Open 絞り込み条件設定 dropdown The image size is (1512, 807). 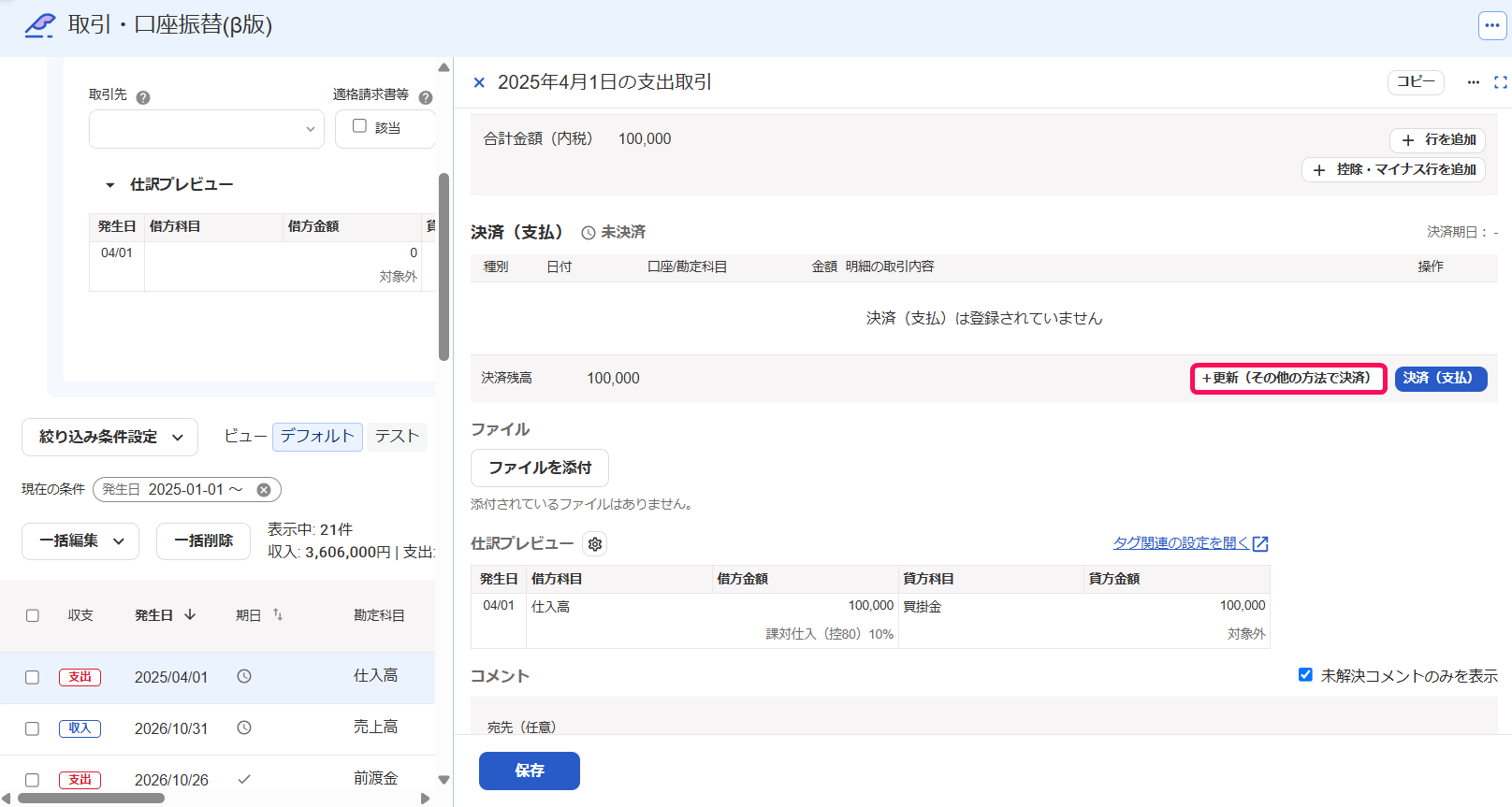coord(109,437)
